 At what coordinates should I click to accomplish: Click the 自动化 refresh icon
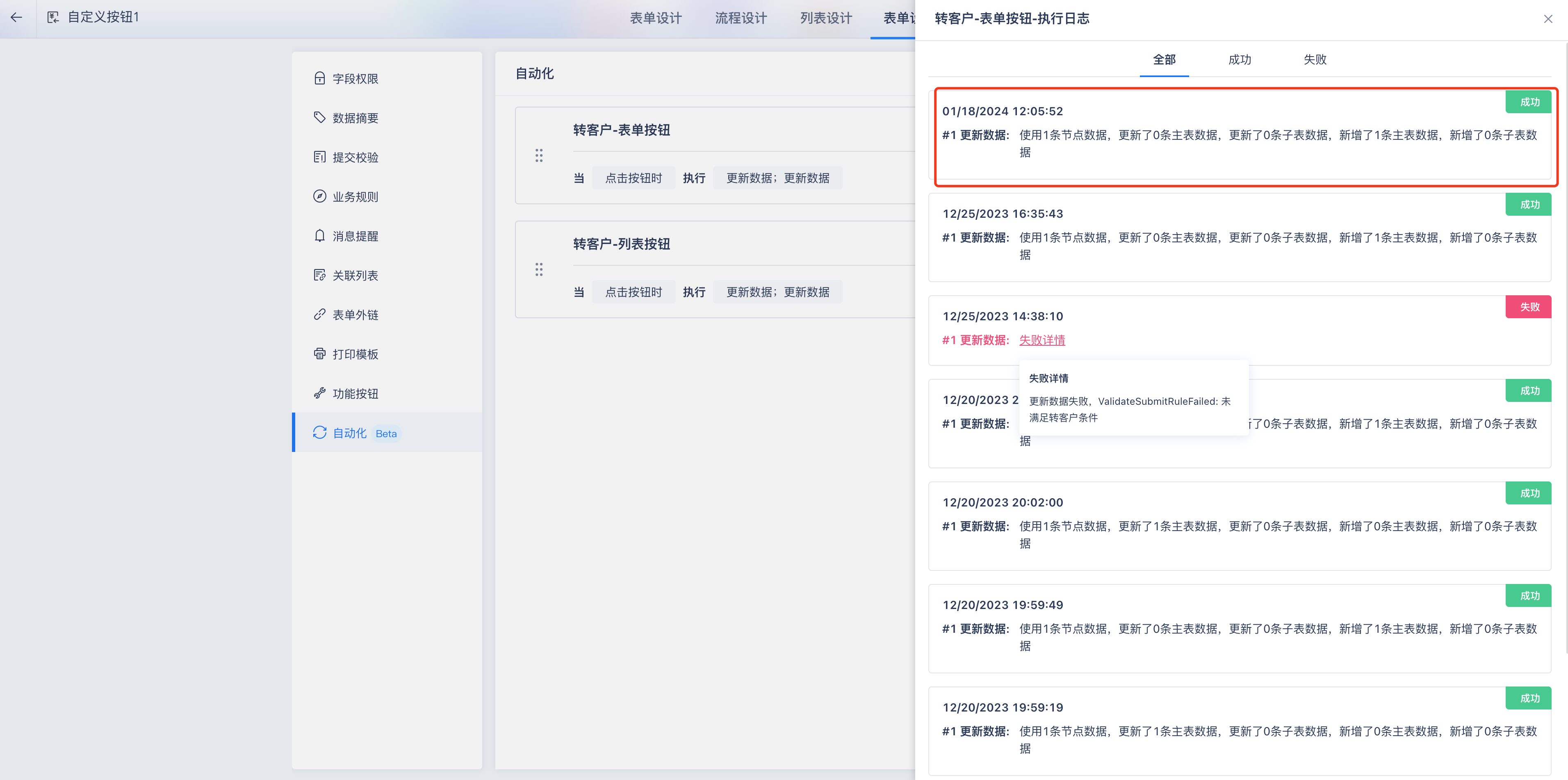(319, 432)
